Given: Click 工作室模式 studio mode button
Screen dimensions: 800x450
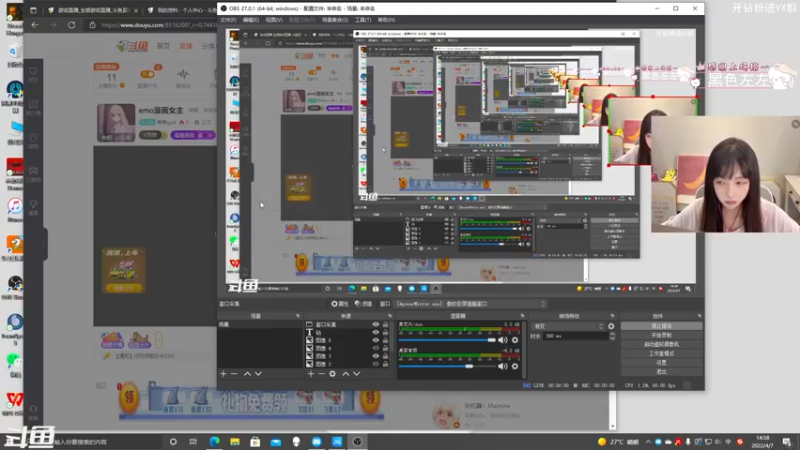Looking at the screenshot, I should [662, 354].
